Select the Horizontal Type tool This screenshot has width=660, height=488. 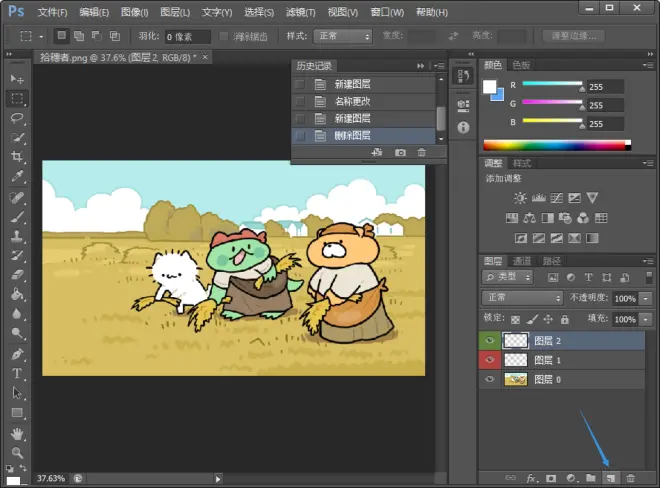(x=17, y=373)
